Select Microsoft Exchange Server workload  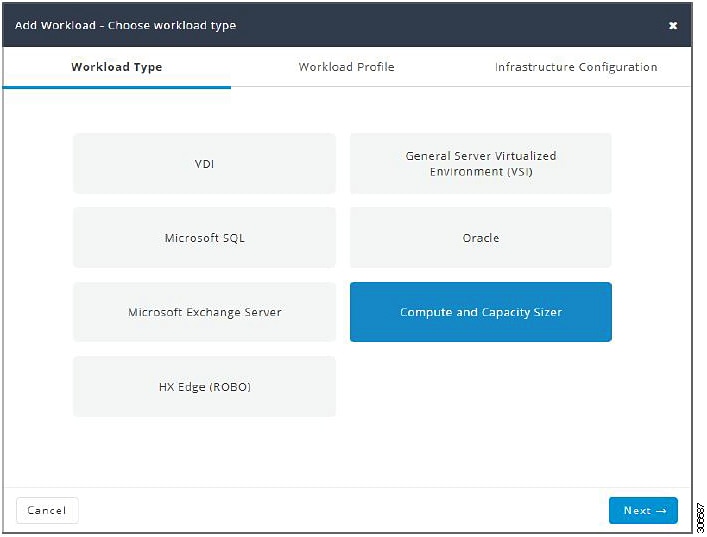pyautogui.click(x=204, y=312)
